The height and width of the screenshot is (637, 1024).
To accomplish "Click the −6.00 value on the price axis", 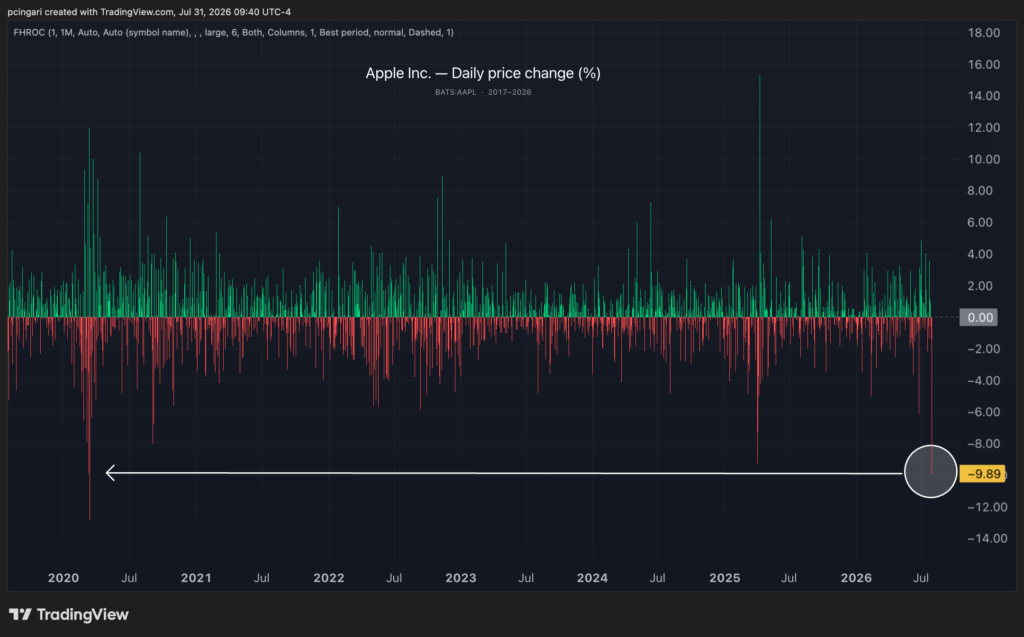I will [x=984, y=412].
